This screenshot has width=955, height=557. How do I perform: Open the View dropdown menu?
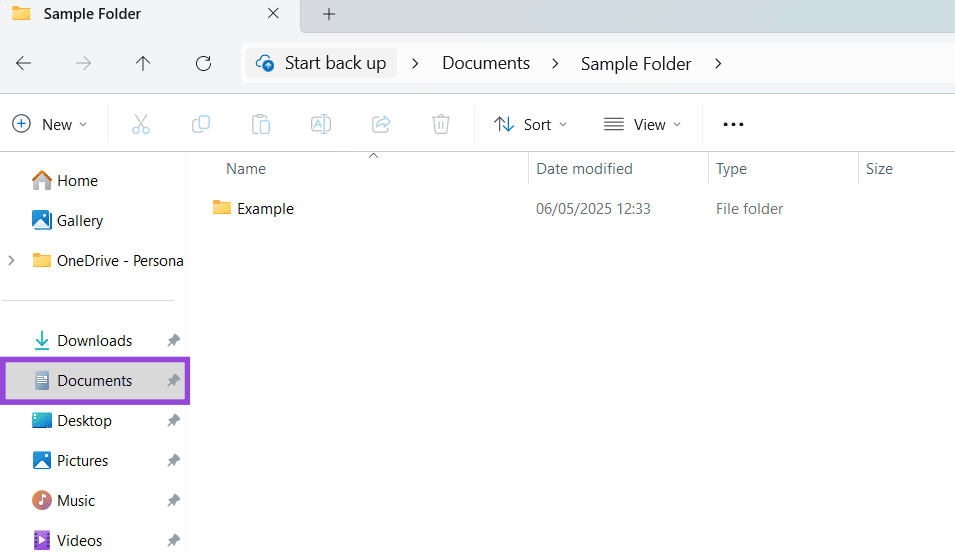[642, 124]
